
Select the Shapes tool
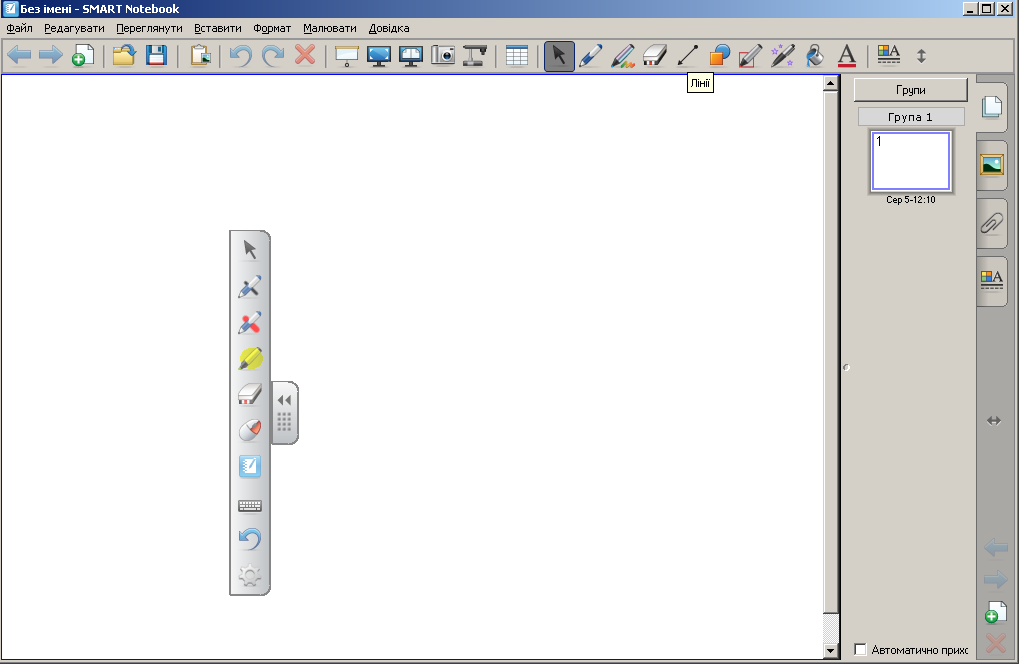pyautogui.click(x=719, y=56)
